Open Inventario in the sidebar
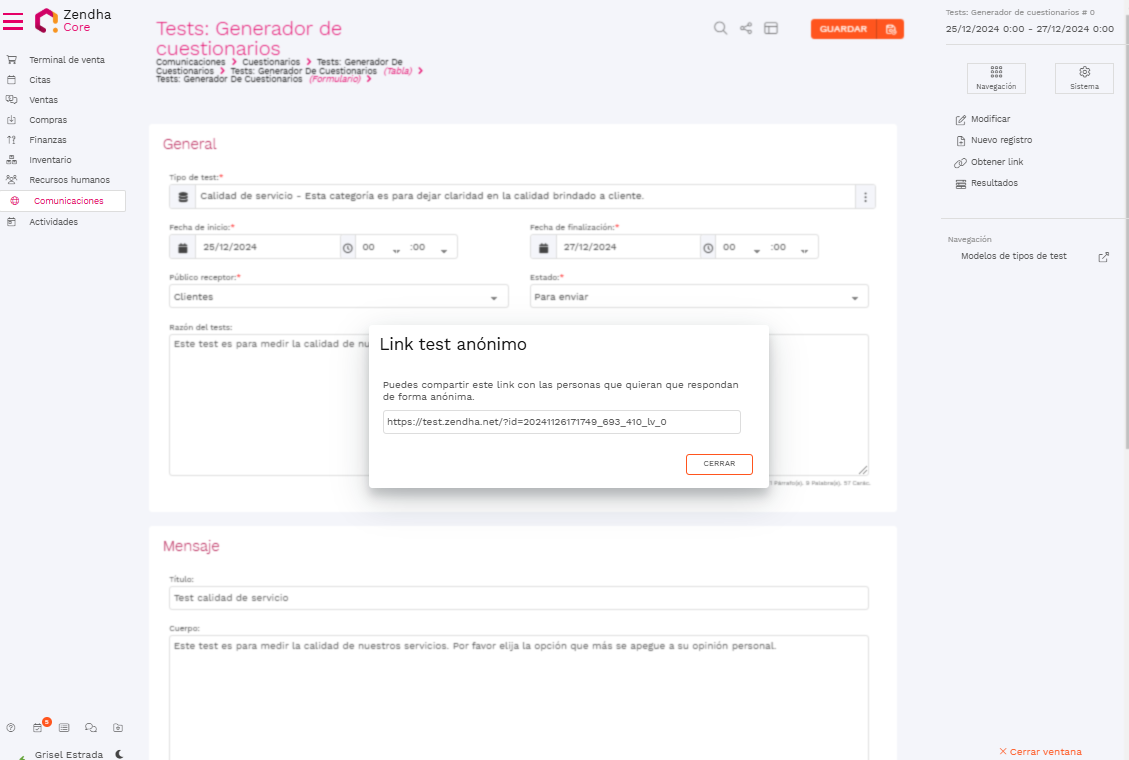Viewport: 1129px width, 760px height. pos(50,160)
